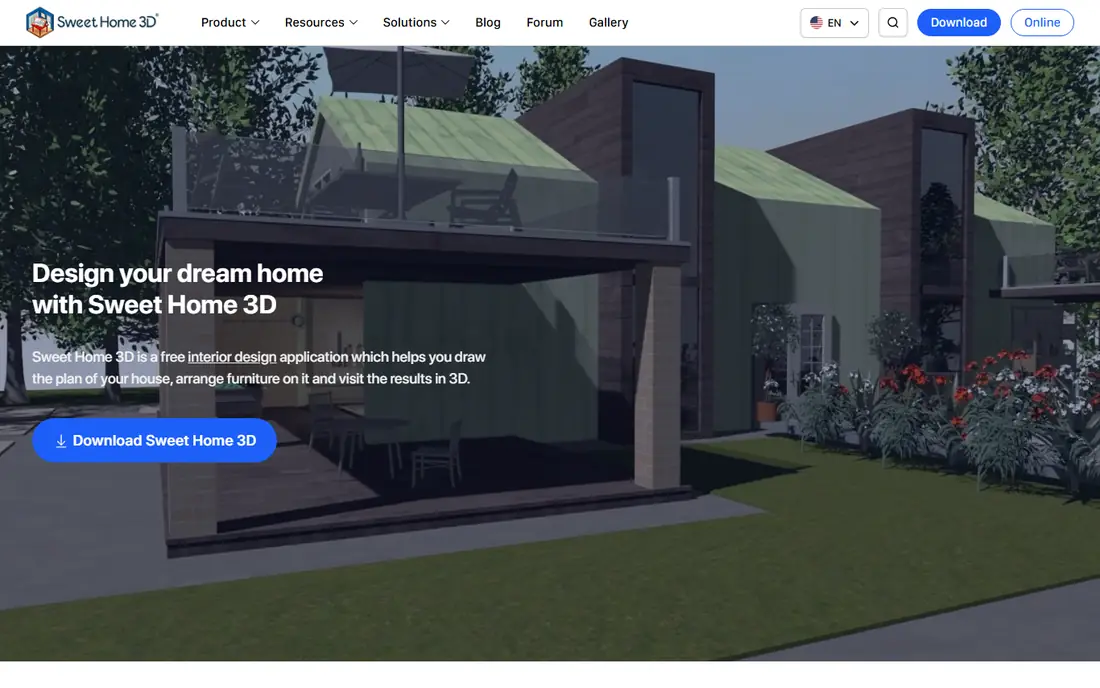Visit the Gallery page
The image size is (1100, 688).
point(608,22)
